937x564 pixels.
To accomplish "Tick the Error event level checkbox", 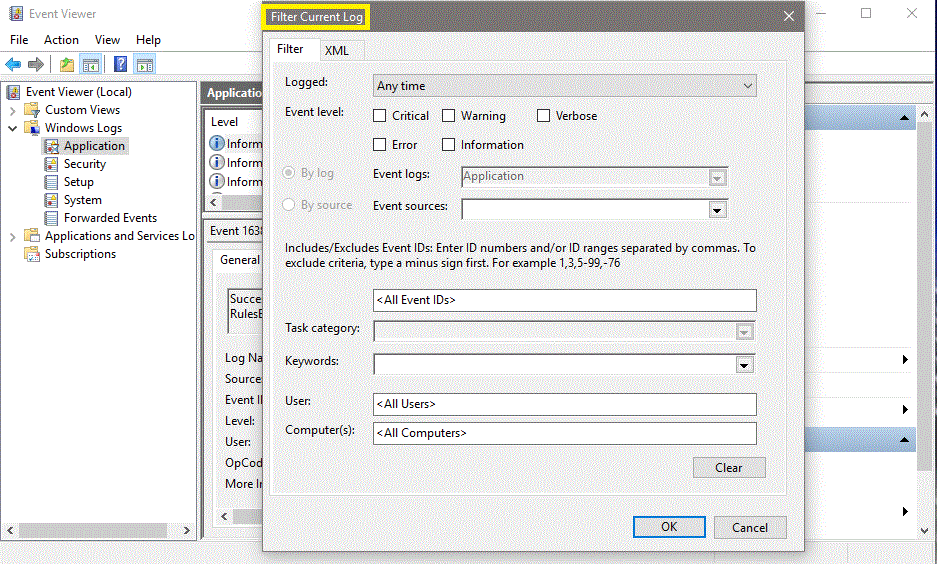I will [x=380, y=145].
